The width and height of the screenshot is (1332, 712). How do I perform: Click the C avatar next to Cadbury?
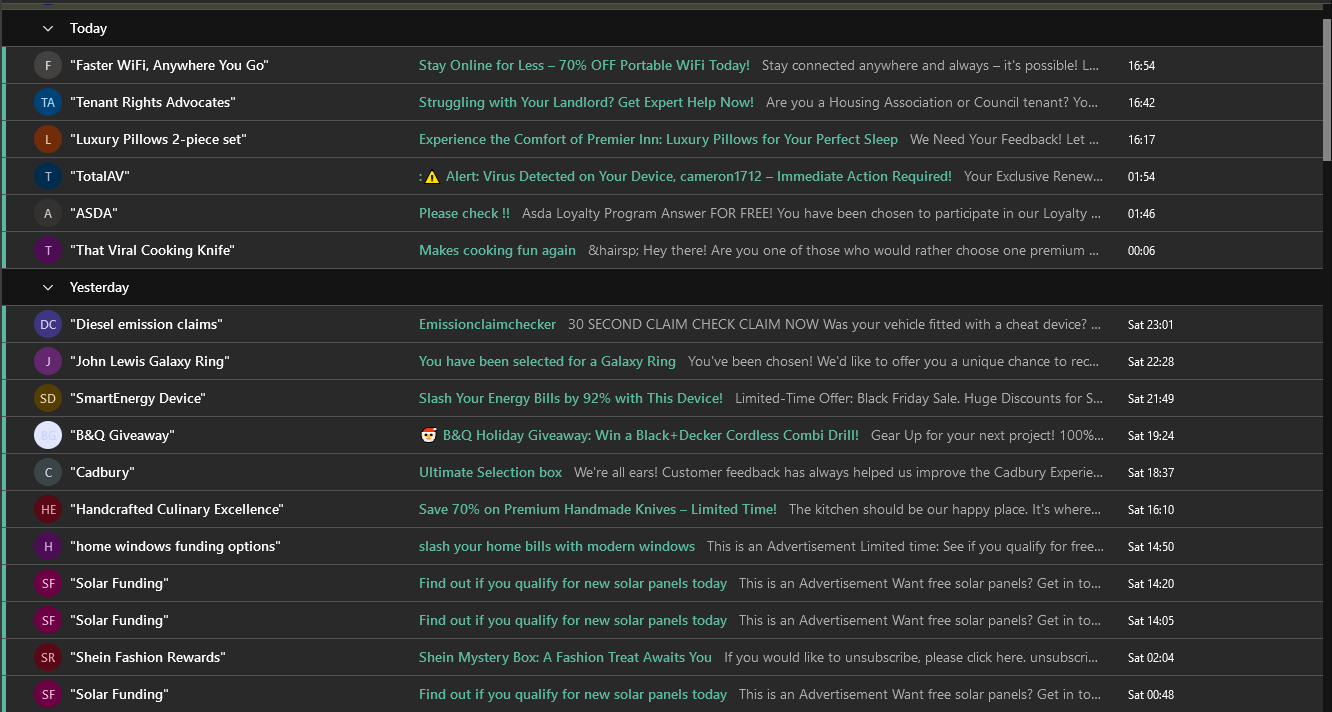pos(48,473)
